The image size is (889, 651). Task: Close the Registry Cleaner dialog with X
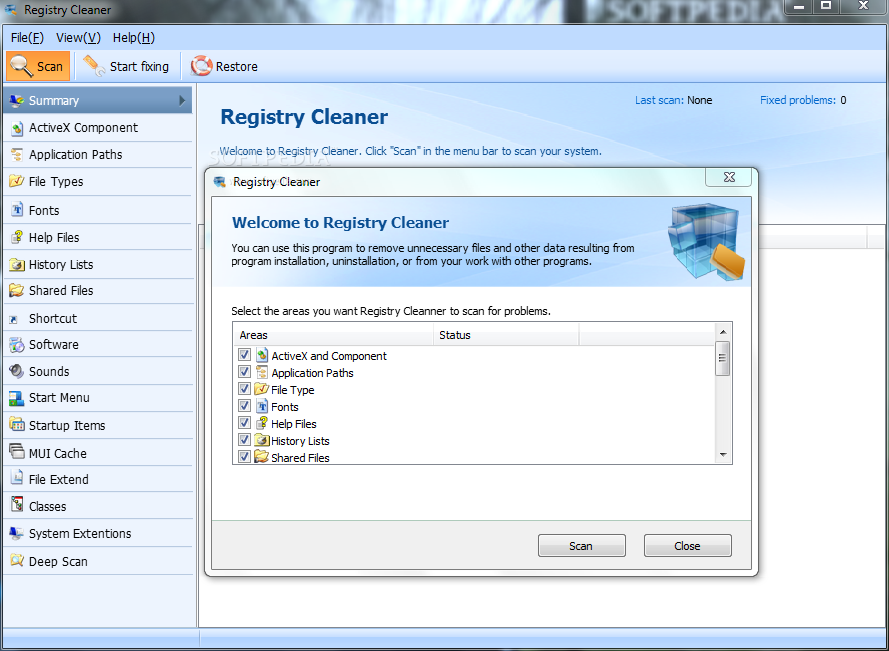[x=729, y=177]
